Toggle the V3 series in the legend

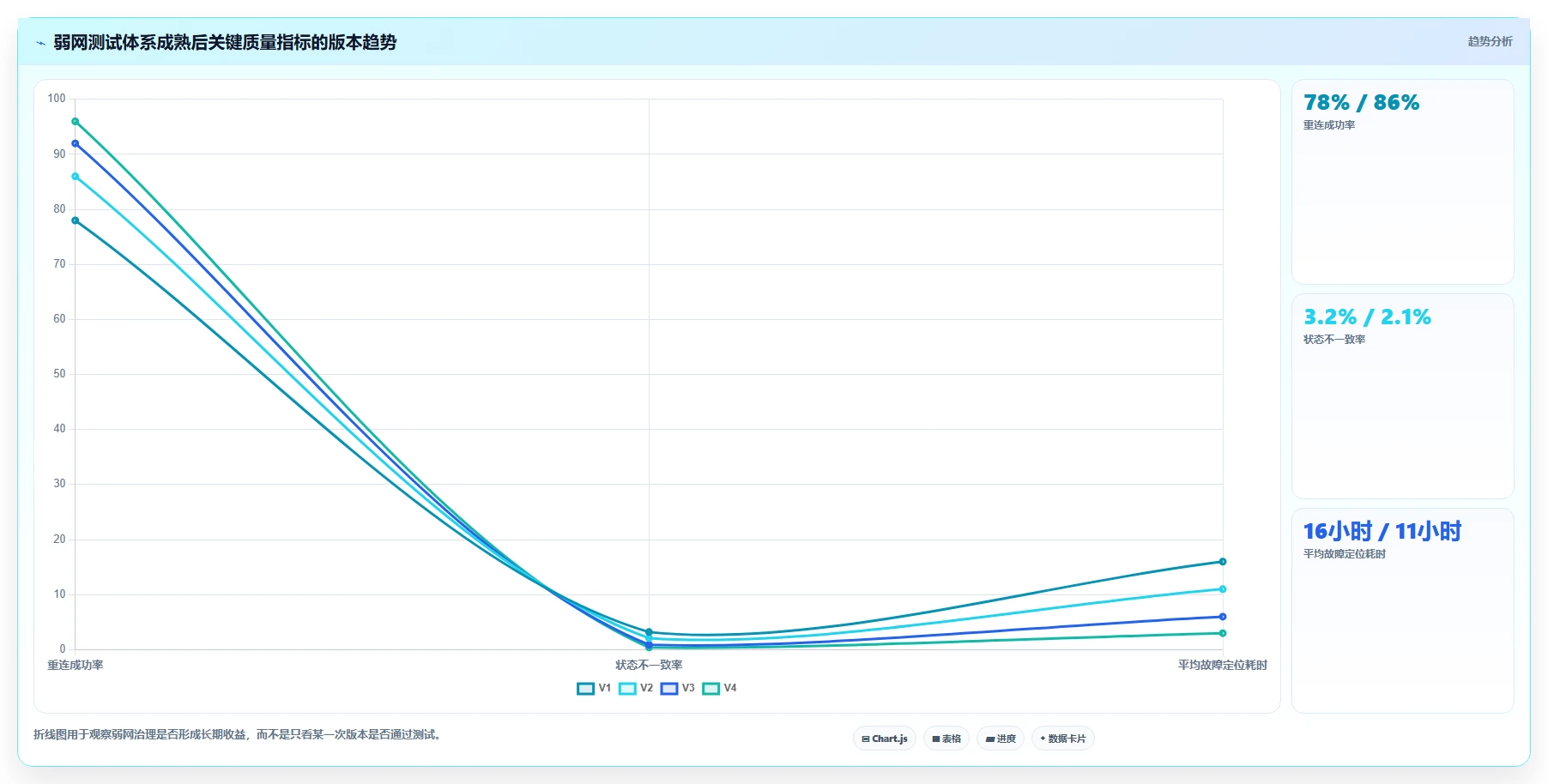pos(678,688)
